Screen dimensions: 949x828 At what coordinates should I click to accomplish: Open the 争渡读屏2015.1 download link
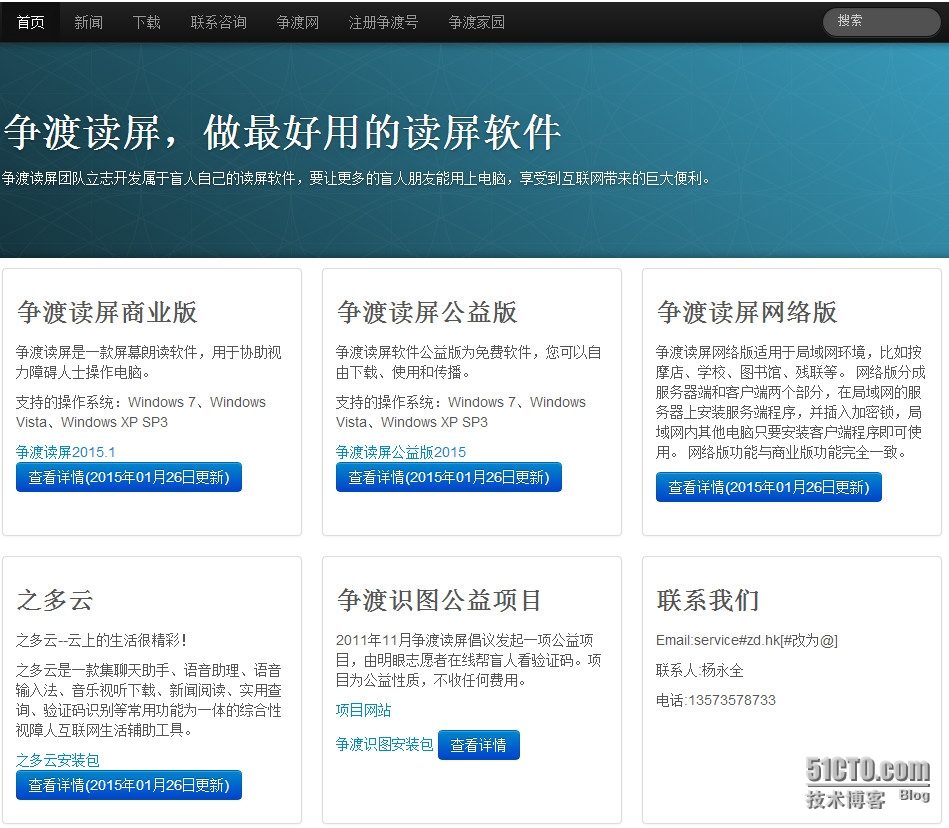click(65, 452)
